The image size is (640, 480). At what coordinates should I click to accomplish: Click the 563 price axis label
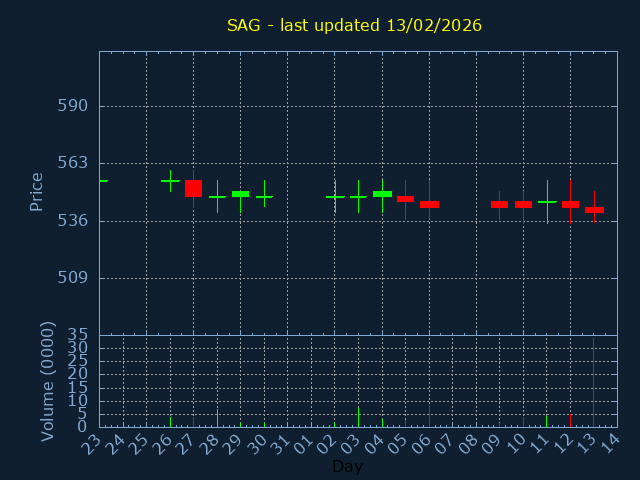coord(72,163)
